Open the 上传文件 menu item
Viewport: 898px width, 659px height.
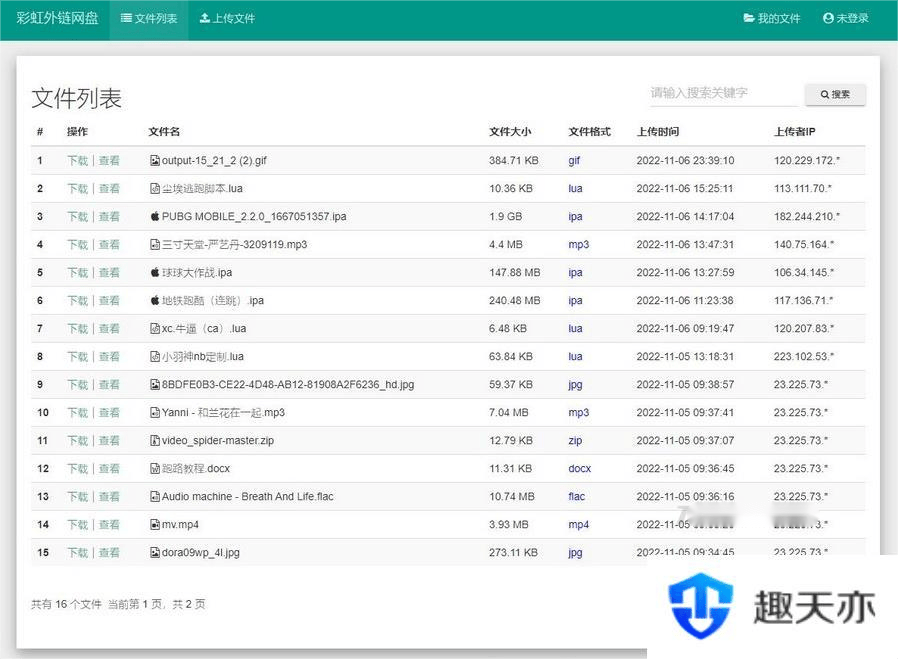click(x=227, y=18)
